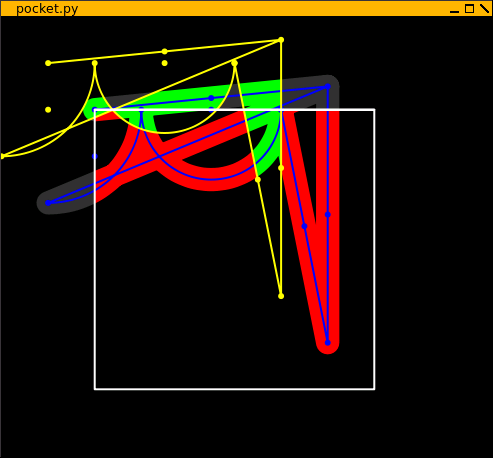Click yellow dot on vertical line beside green arc

pyautogui.click(x=281, y=168)
